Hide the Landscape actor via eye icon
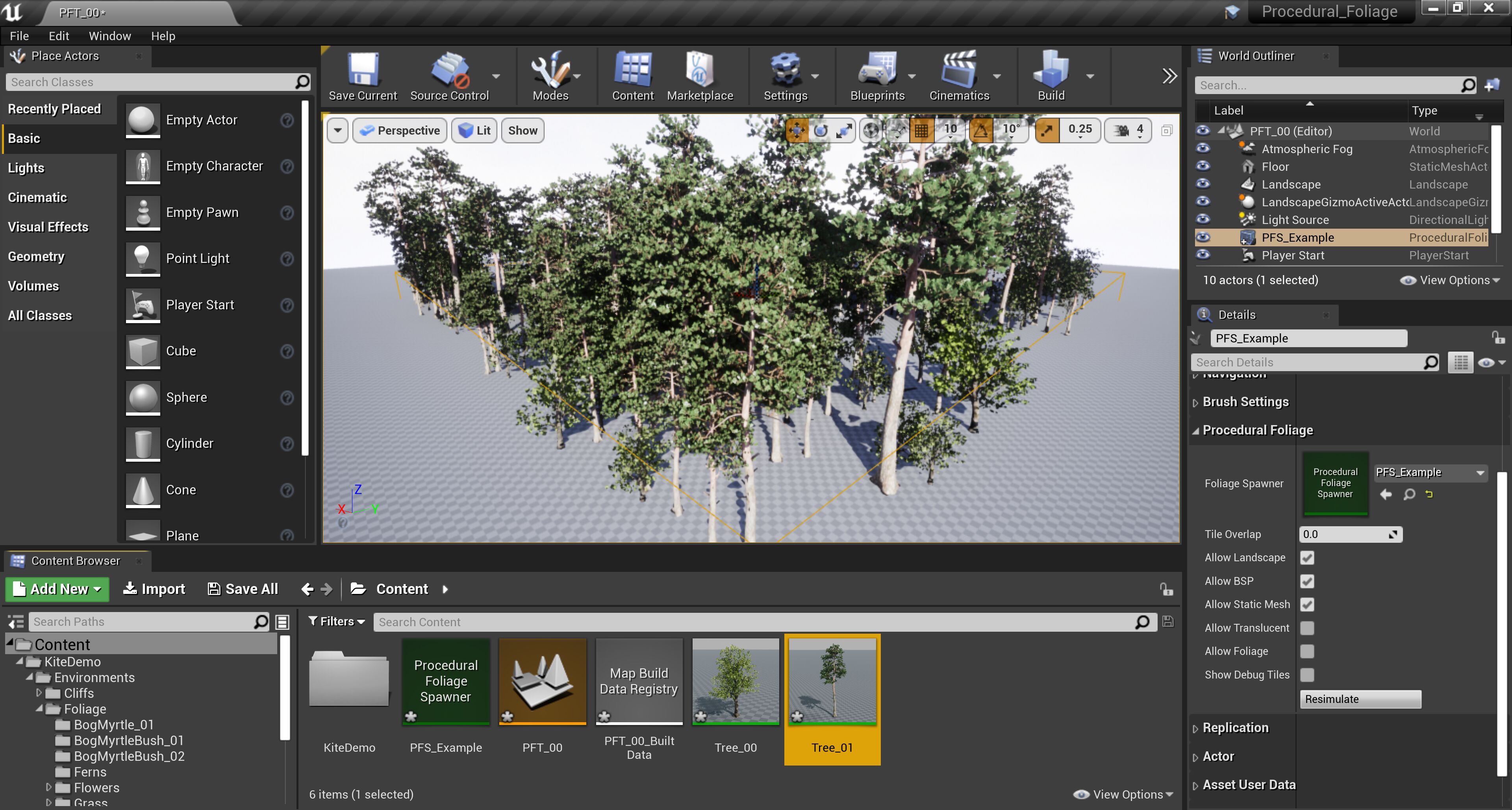Screen dimensions: 1512x810 point(1203,184)
